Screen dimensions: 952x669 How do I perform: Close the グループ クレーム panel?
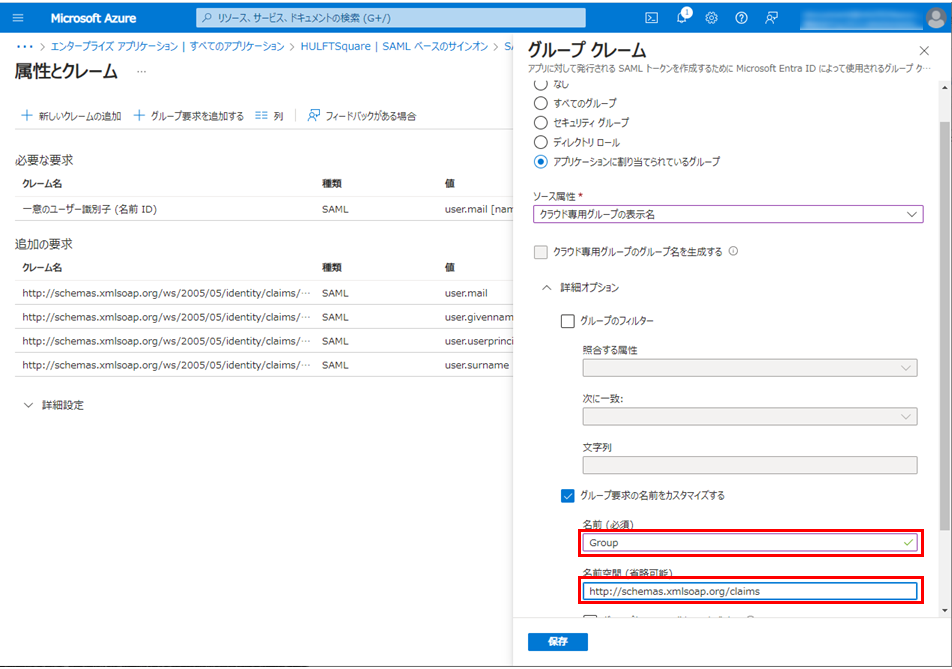923,50
